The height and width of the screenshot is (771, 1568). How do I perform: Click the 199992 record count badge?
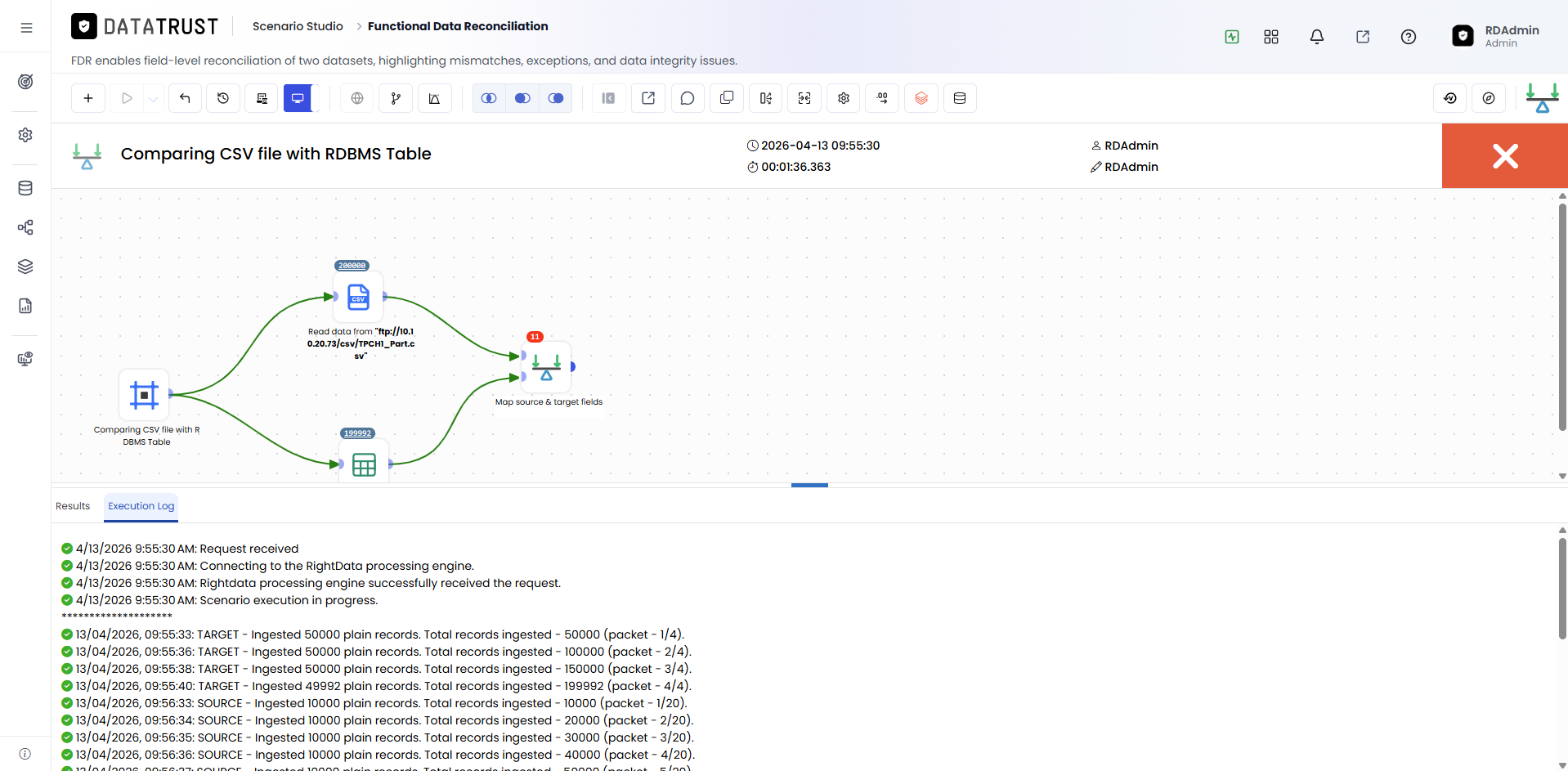coord(357,433)
